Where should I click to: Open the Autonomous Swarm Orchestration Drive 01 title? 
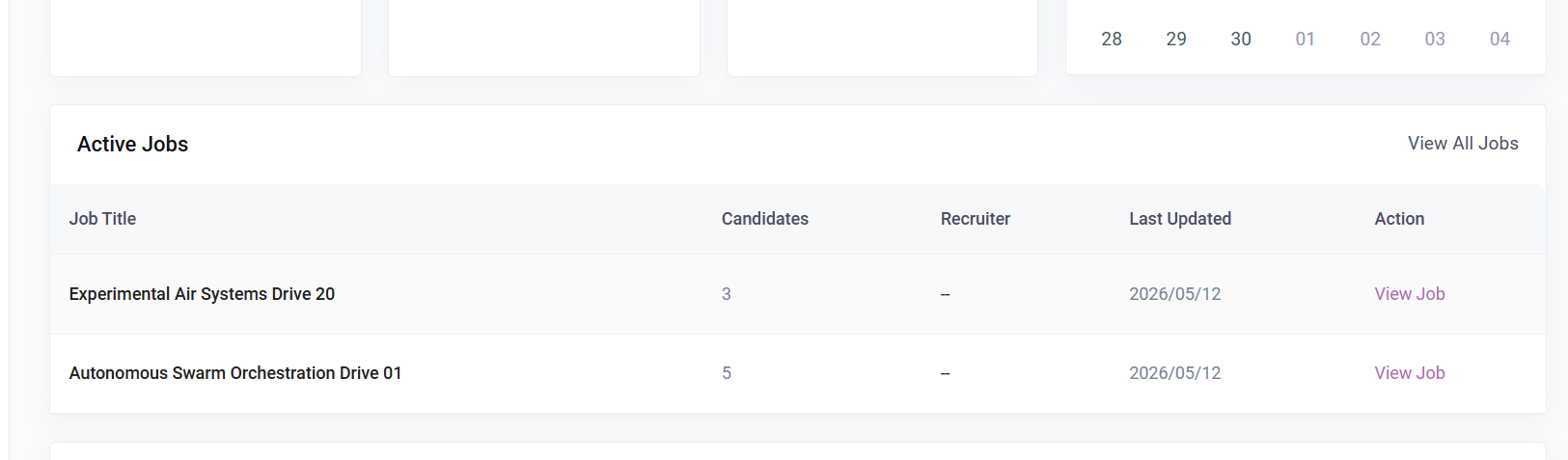tap(235, 373)
